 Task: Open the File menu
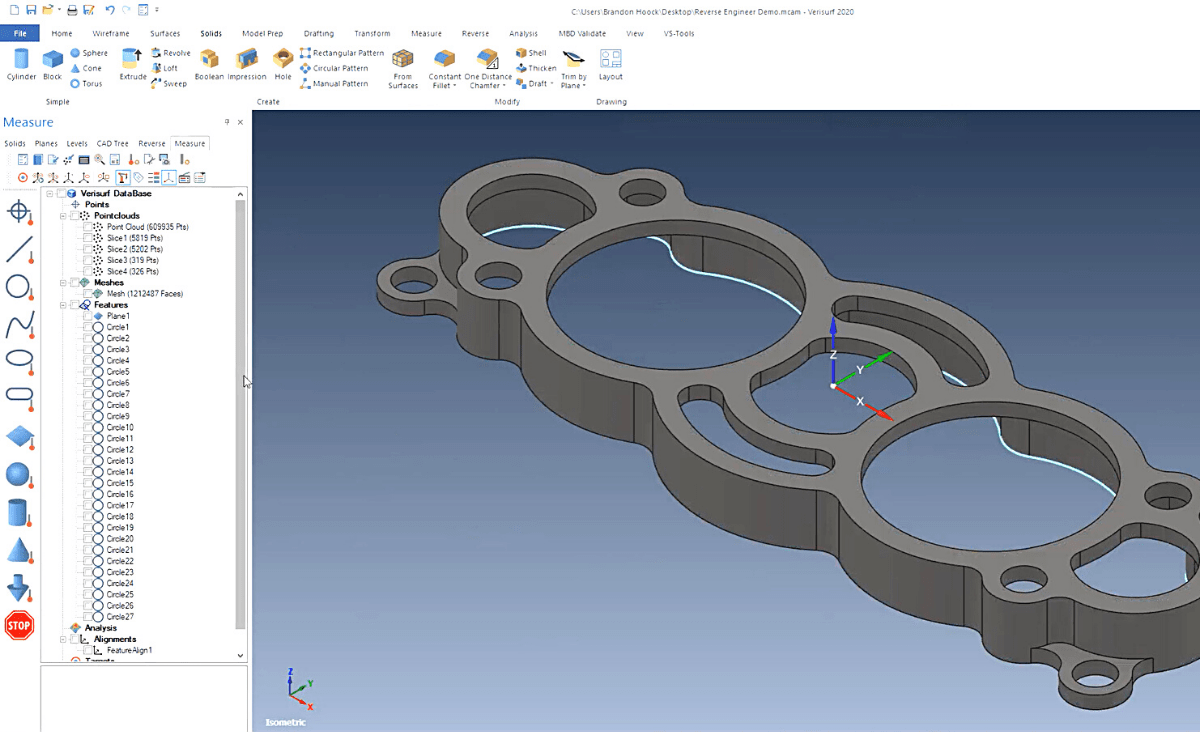coord(20,33)
